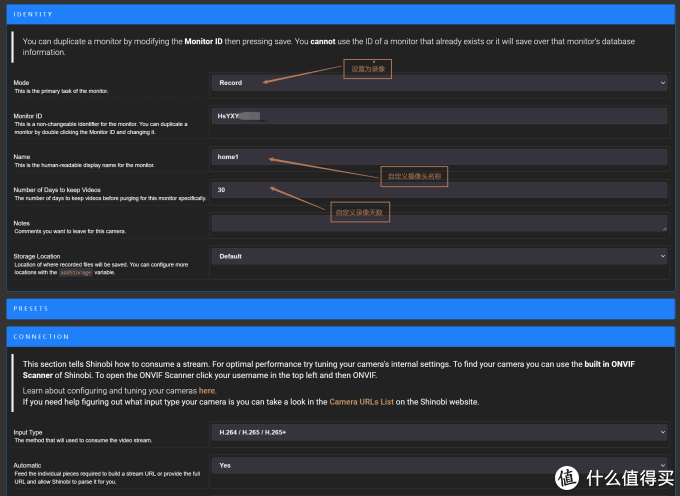Click the chevron arrow of Mode dropdown

pos(662,83)
